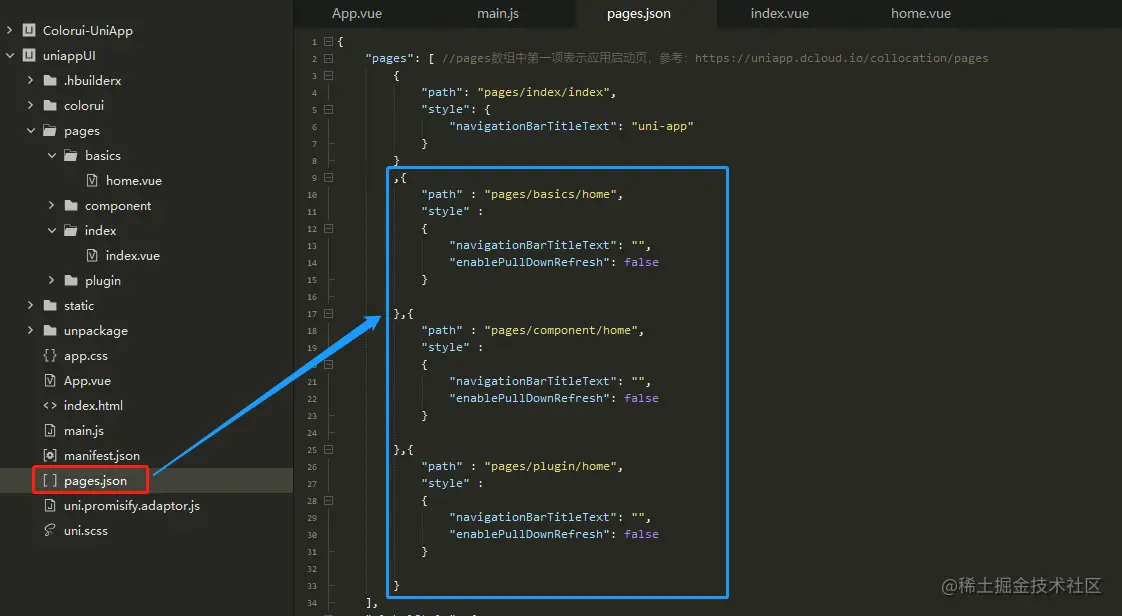Click the index.vue file icon
This screenshot has width=1122, height=616.
[x=92, y=255]
